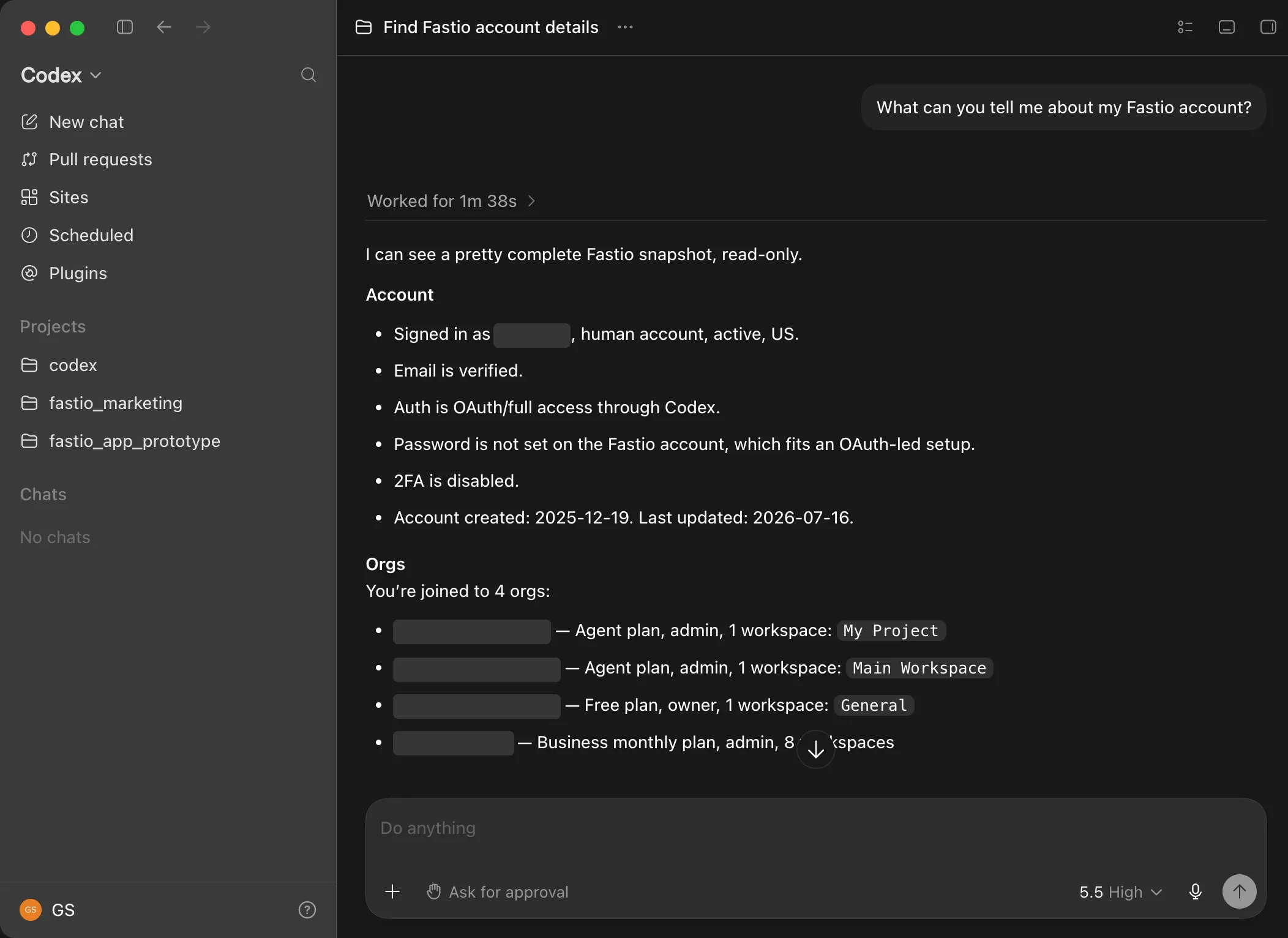The image size is (1288, 938).
Task: Click the GS avatar circle
Action: click(x=31, y=910)
